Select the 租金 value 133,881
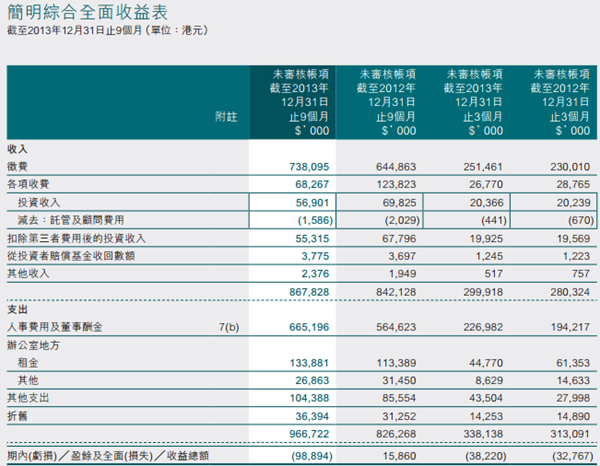 (293, 363)
